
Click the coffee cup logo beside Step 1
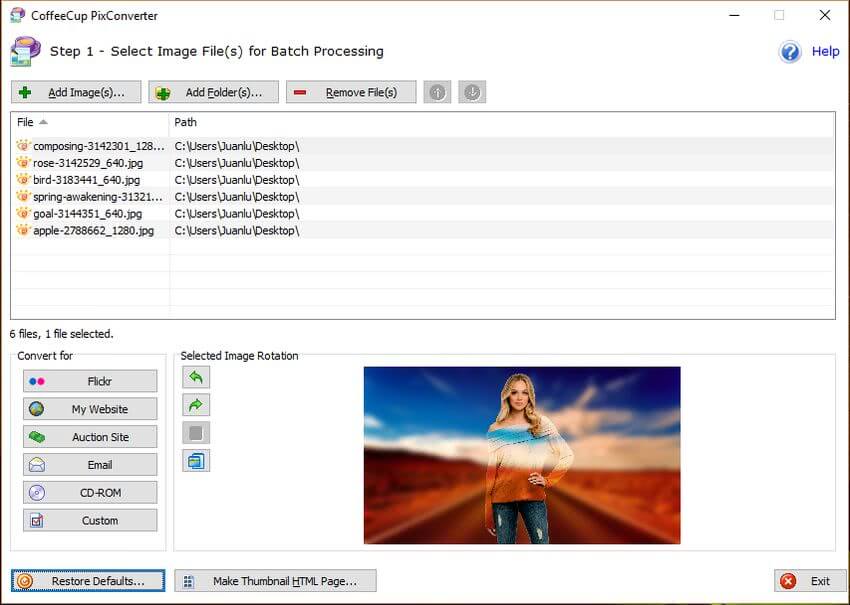tap(25, 52)
